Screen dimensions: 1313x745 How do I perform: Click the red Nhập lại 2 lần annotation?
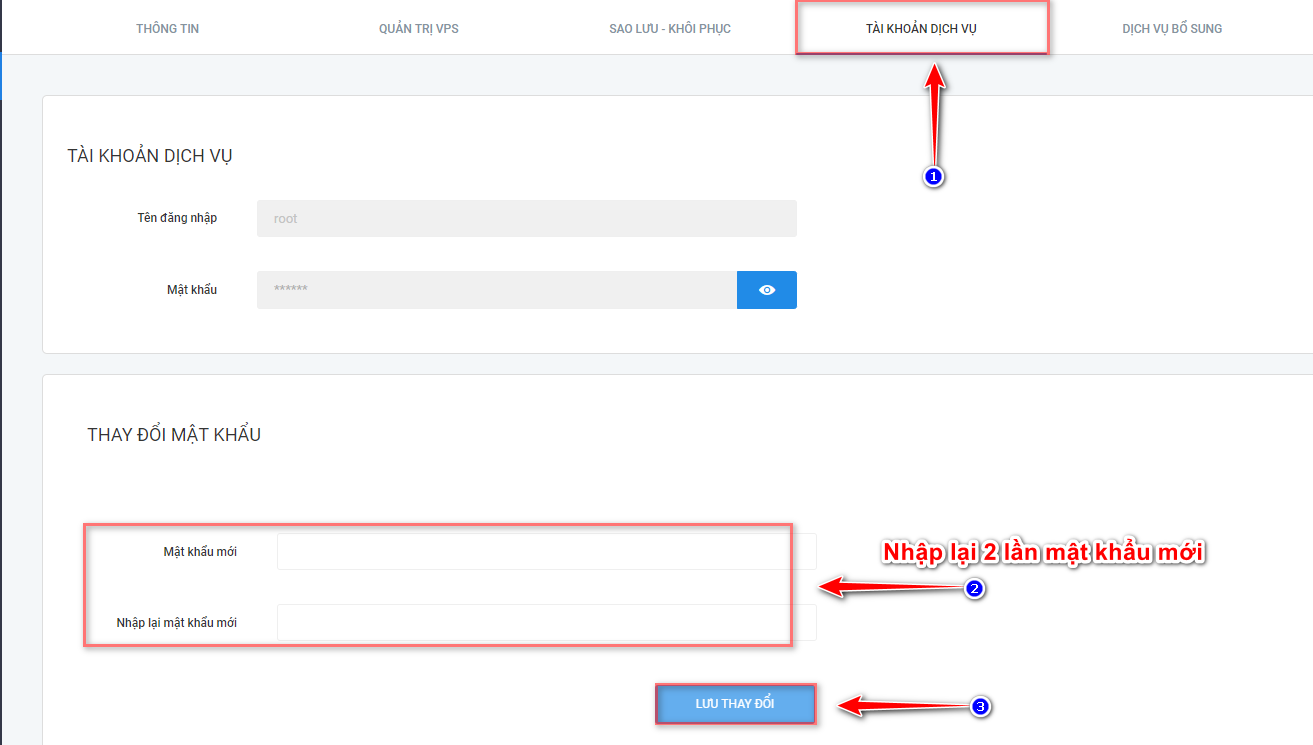tap(1043, 552)
